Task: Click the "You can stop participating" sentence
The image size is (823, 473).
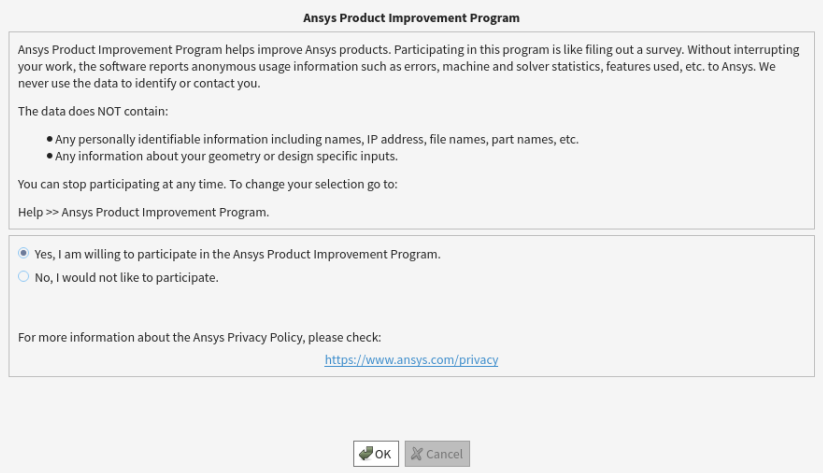Action: (208, 184)
